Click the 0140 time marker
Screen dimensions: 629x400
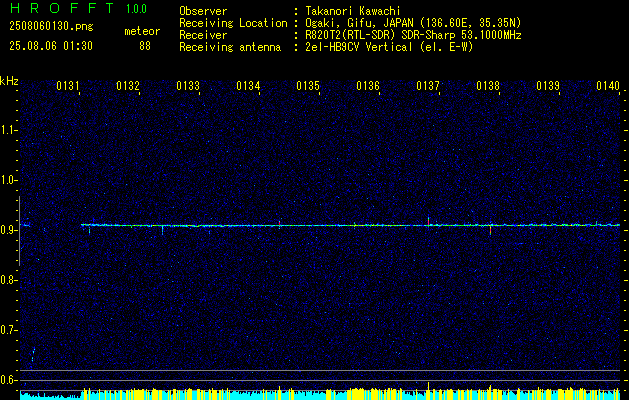[608, 86]
